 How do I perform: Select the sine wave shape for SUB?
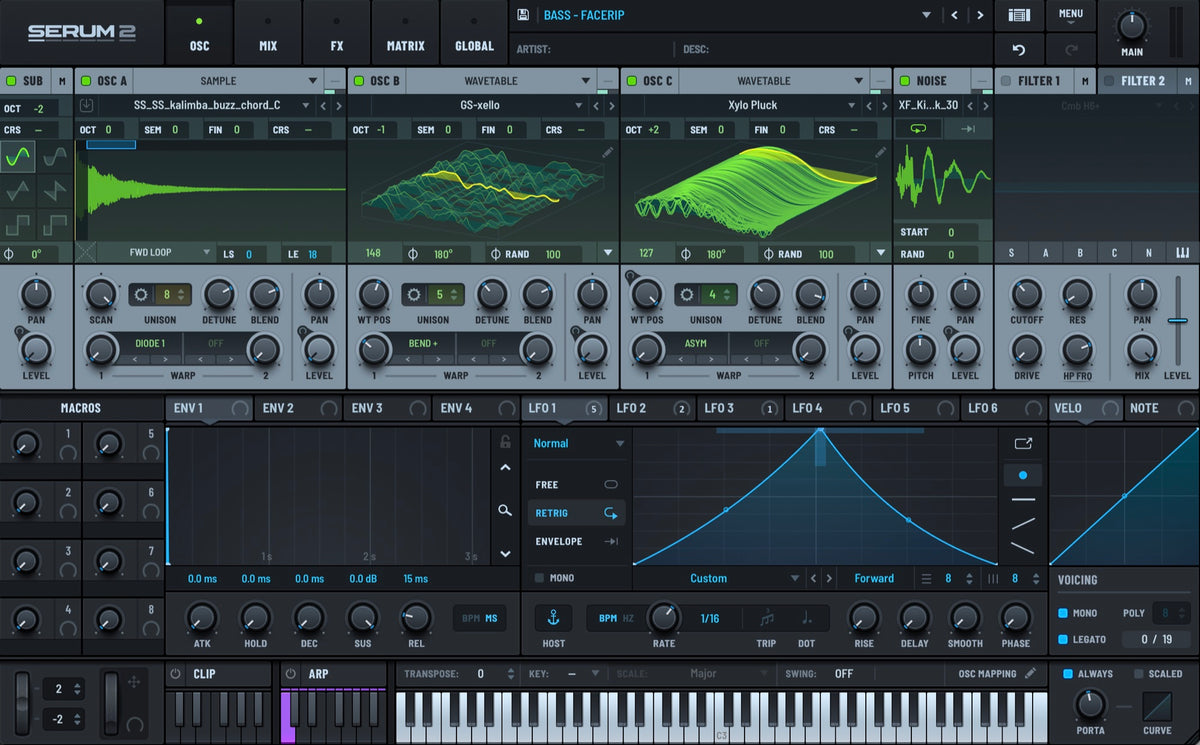(18, 156)
